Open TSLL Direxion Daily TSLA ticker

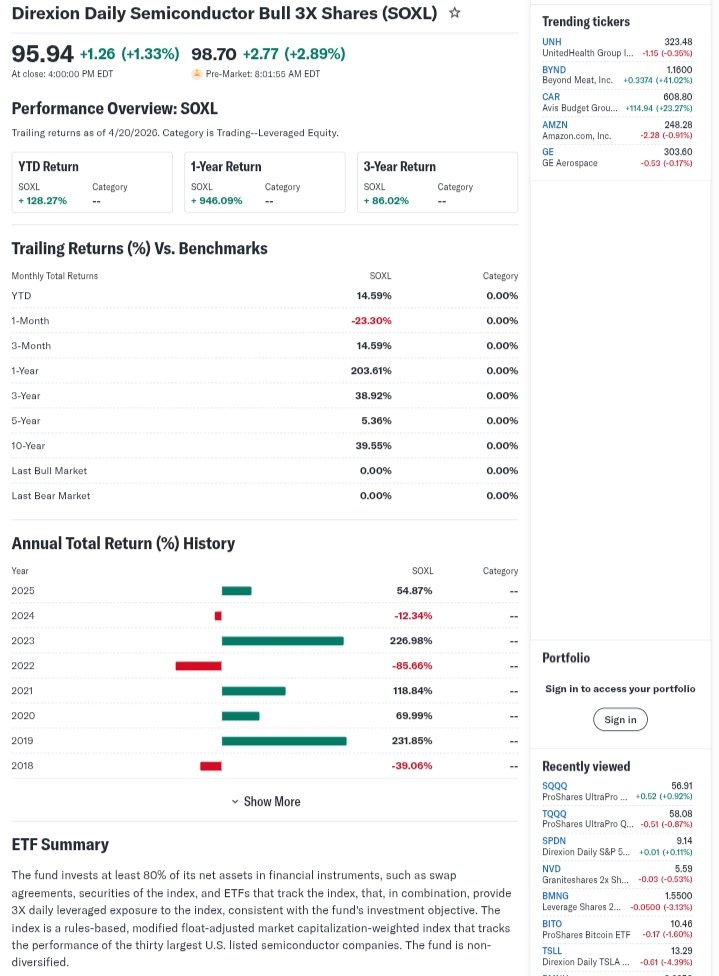552,951
